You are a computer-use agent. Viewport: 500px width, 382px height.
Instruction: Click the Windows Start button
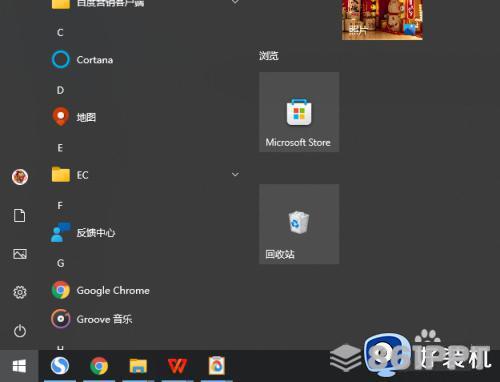19,366
